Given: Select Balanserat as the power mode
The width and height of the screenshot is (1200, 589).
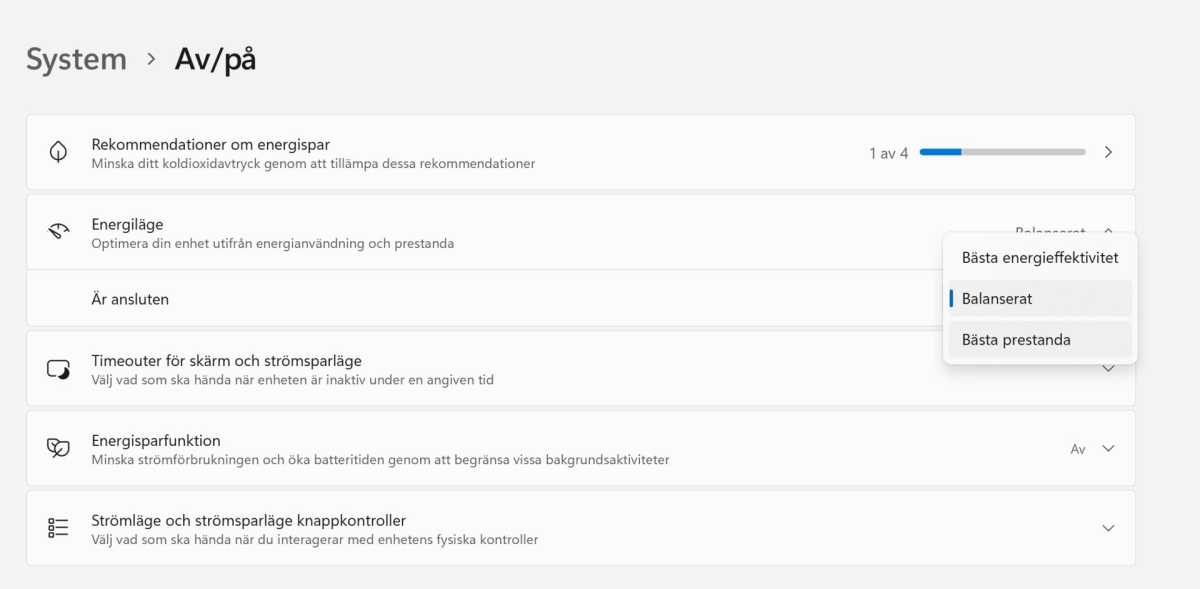Looking at the screenshot, I should 1039,298.
